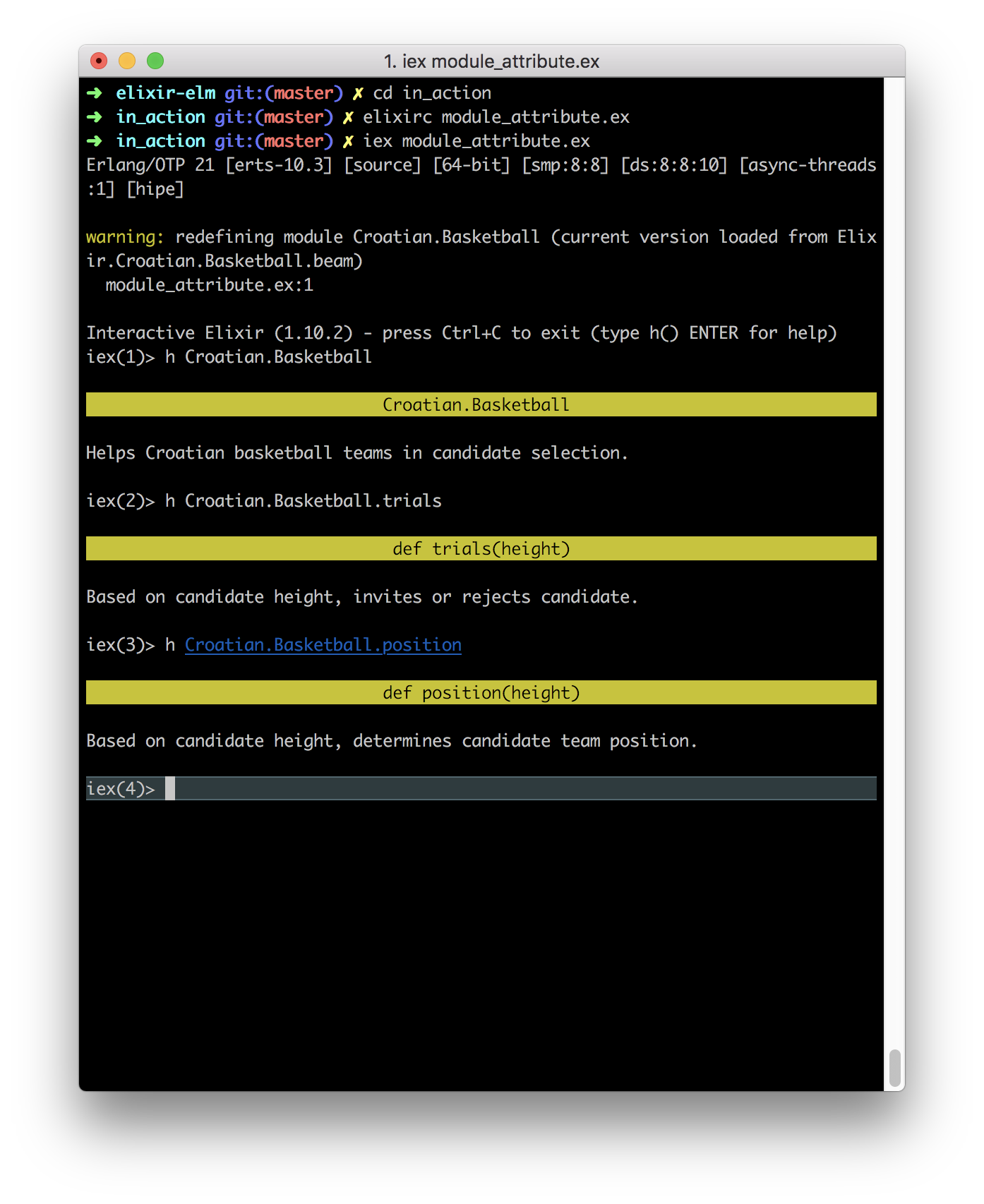The image size is (984, 1204).
Task: Click the yellow minimize window button
Action: (127, 61)
